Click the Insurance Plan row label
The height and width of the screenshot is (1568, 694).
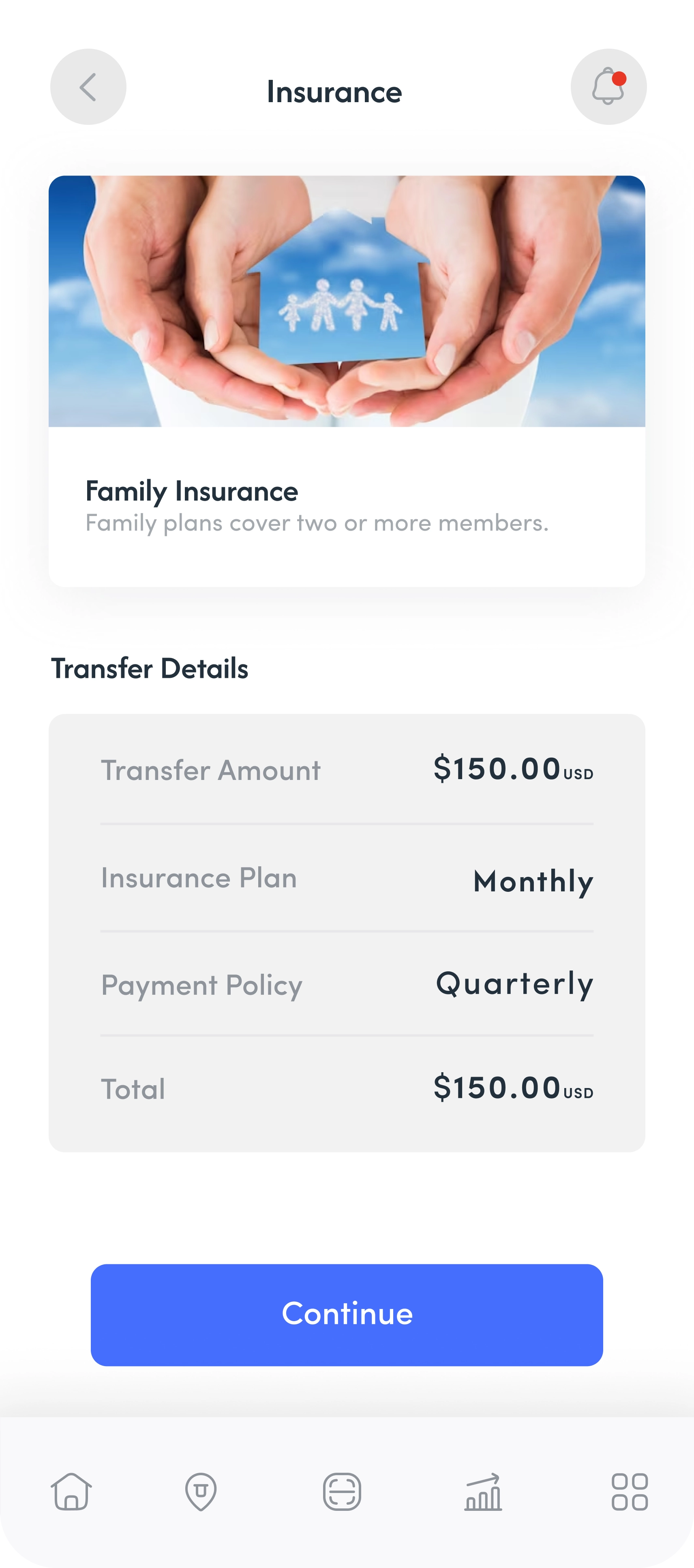pos(199,878)
